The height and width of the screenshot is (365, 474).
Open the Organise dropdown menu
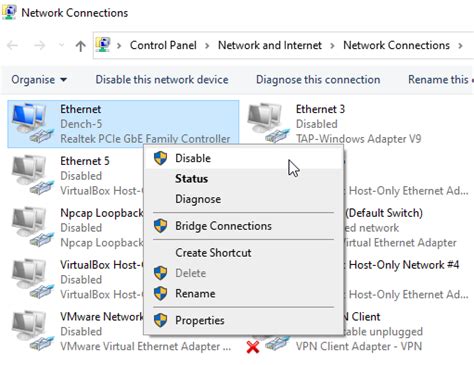pos(39,80)
